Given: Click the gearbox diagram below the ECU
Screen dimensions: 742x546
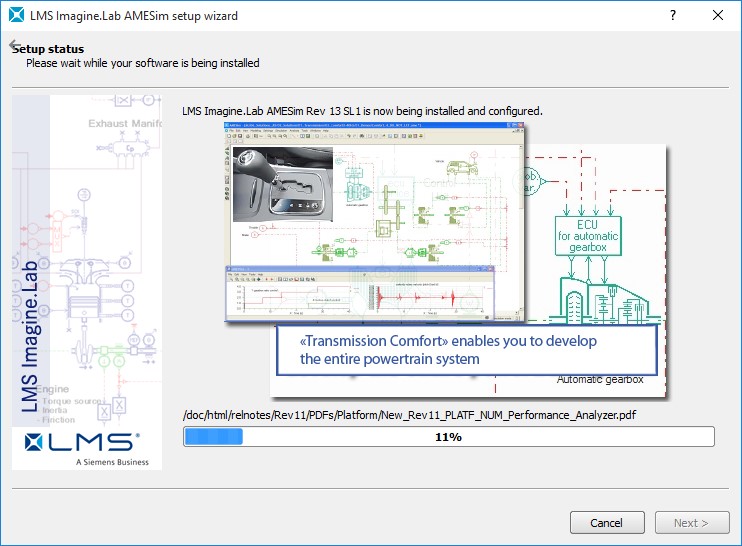Looking at the screenshot, I should click(x=600, y=300).
